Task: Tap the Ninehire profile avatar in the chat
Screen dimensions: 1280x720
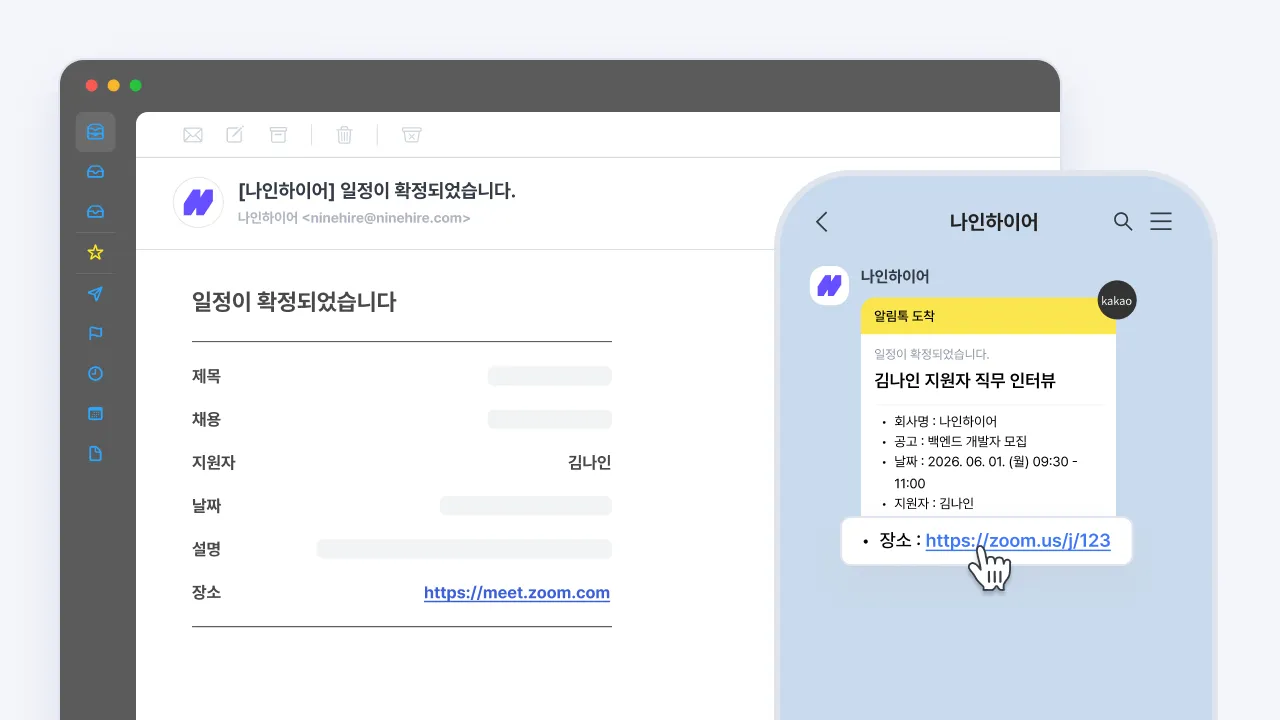Action: tap(829, 286)
